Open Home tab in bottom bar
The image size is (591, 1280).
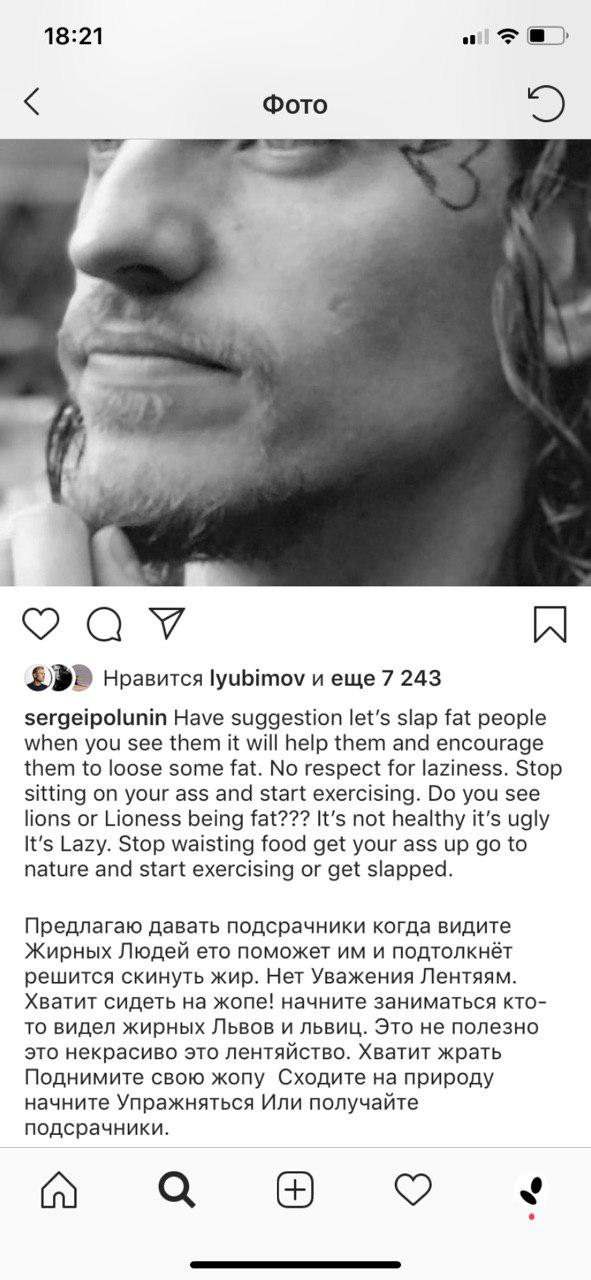59,1190
